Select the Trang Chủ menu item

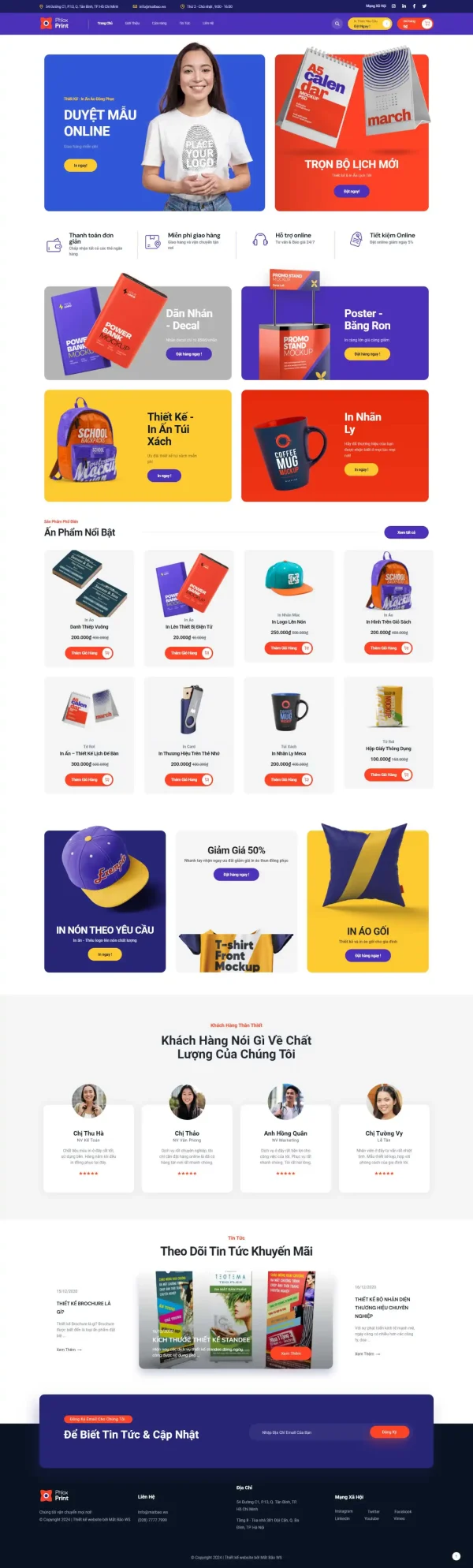coord(105,24)
